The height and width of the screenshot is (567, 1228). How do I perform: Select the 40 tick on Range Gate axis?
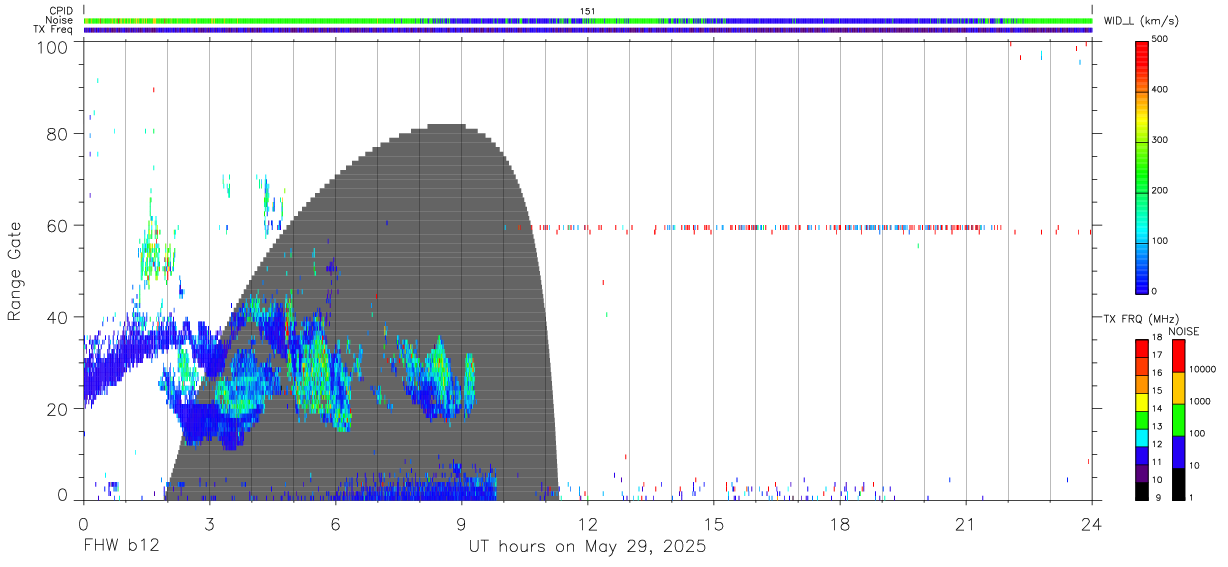pos(57,317)
